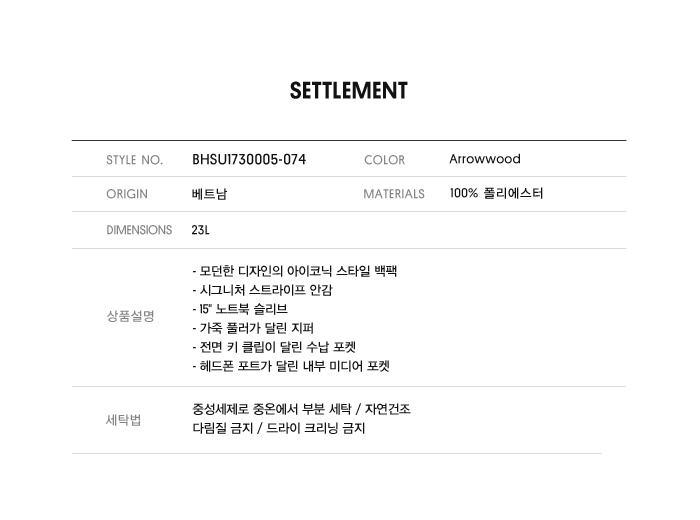Click the origin value 베트남

click(x=209, y=194)
